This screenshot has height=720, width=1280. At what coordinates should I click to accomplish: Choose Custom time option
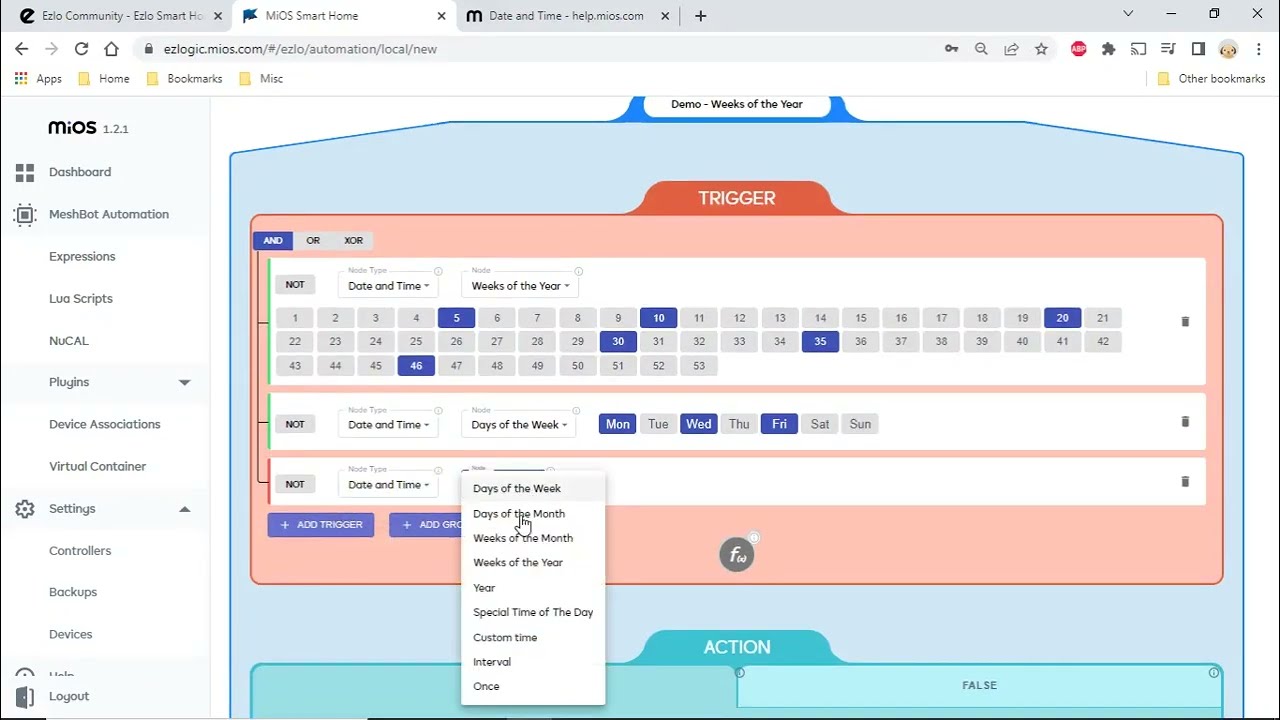[533, 637]
